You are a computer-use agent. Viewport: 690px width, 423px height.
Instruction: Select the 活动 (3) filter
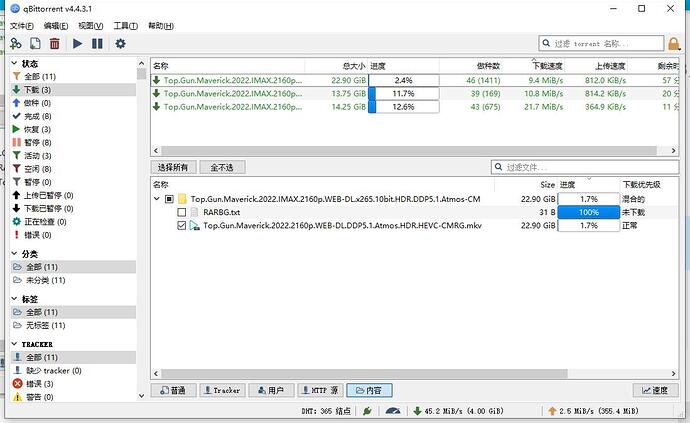pyautogui.click(x=73, y=156)
